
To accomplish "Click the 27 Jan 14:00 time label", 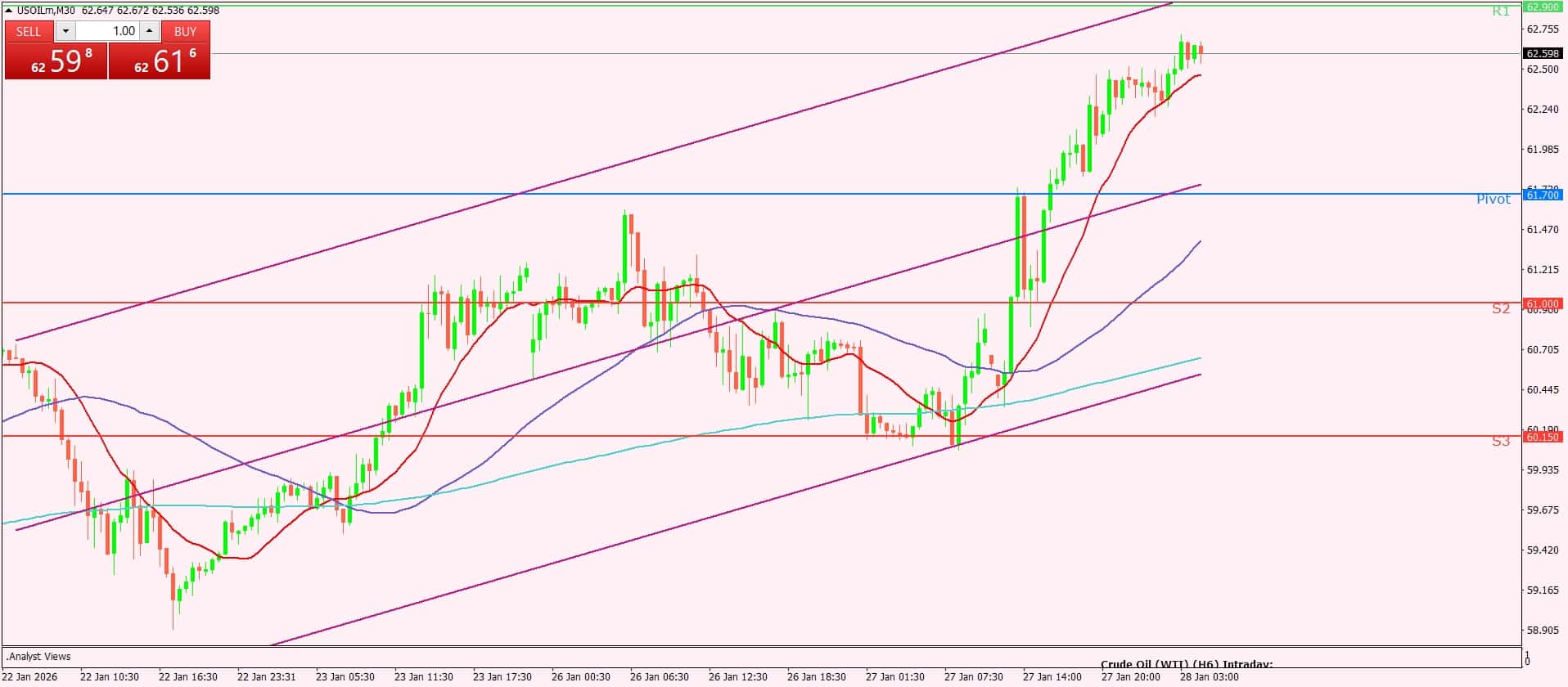I will coord(1052,677).
